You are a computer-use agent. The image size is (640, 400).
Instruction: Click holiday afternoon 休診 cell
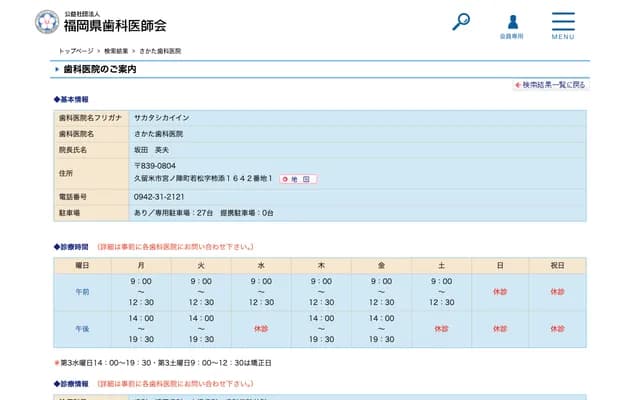click(x=558, y=329)
